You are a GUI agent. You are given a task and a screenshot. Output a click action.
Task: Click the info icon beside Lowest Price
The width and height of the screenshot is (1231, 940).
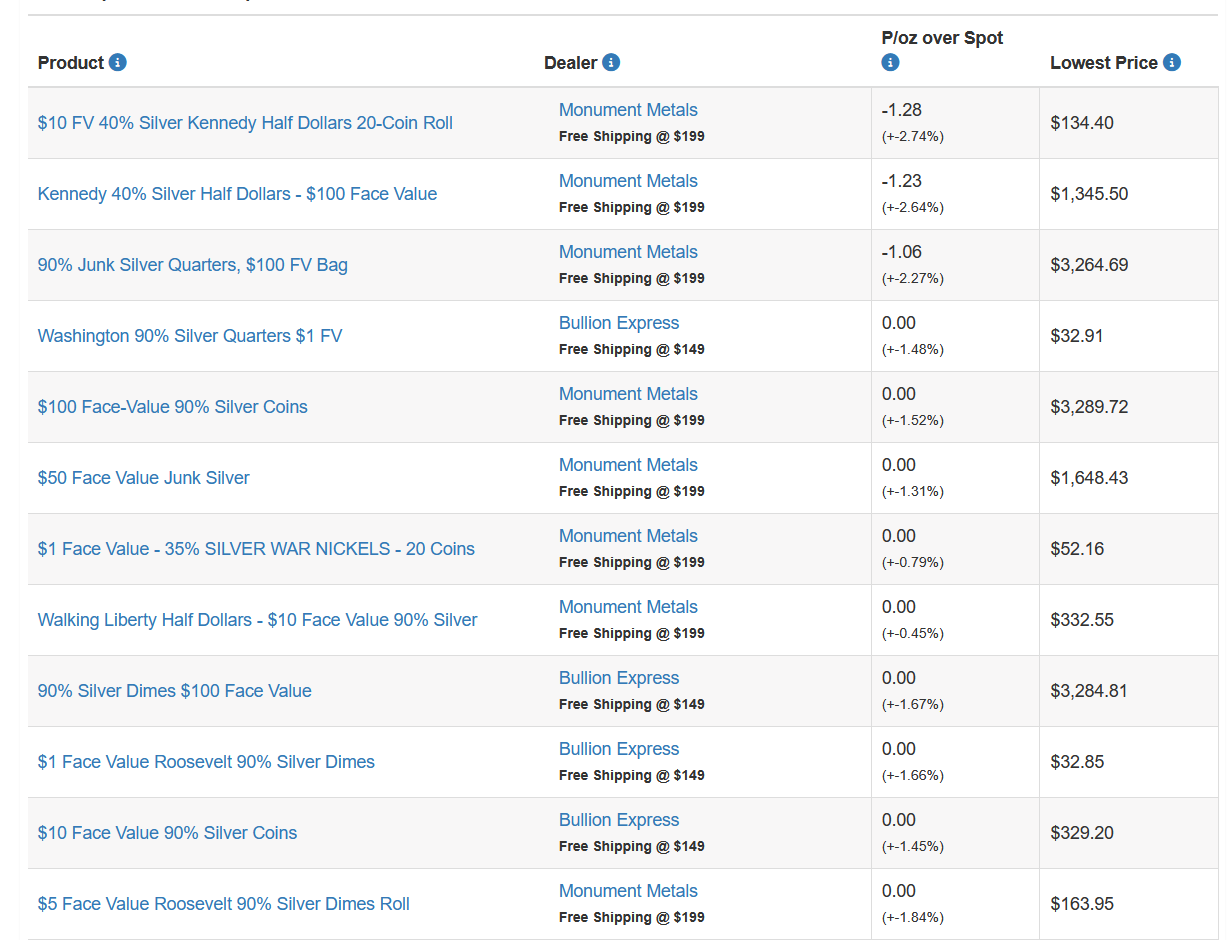1172,63
